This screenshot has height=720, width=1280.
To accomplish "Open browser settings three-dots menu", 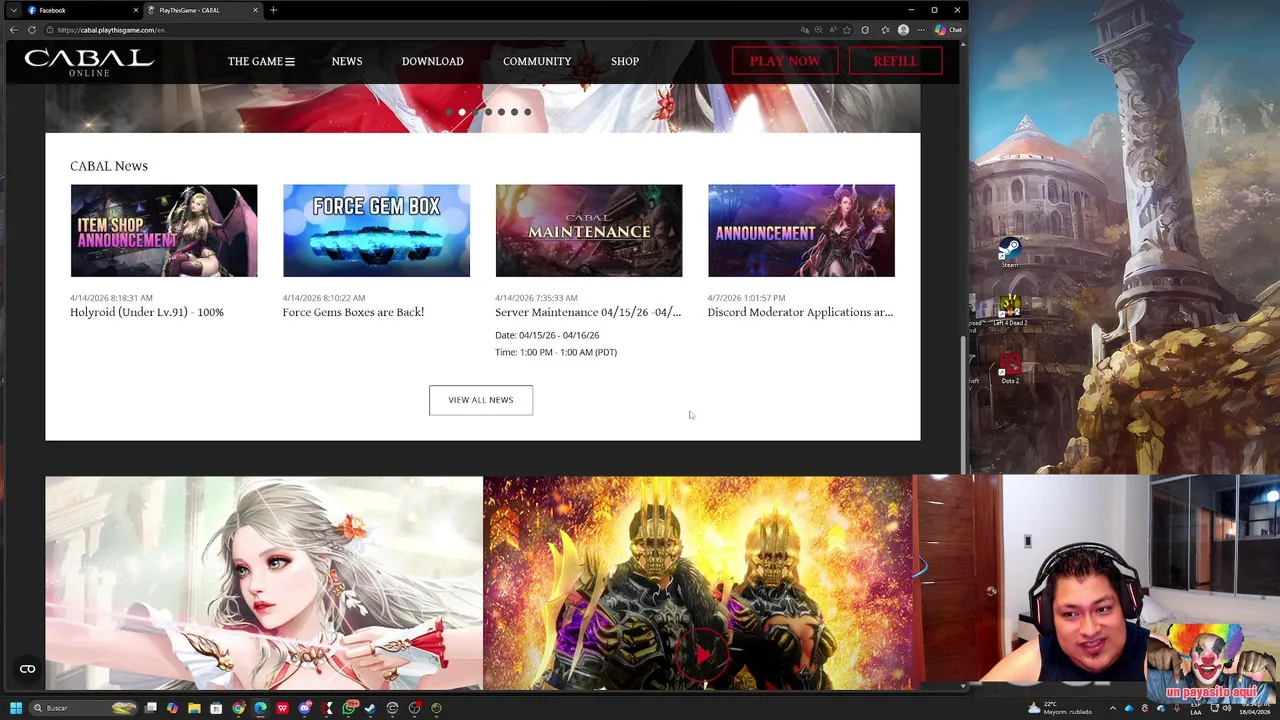I will click(920, 30).
